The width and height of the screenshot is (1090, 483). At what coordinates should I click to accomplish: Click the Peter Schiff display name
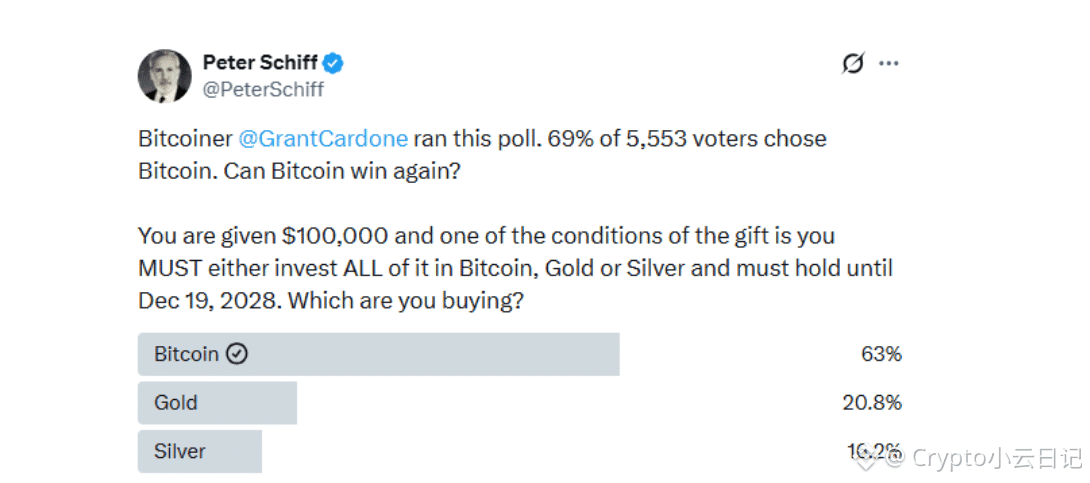coord(260,63)
